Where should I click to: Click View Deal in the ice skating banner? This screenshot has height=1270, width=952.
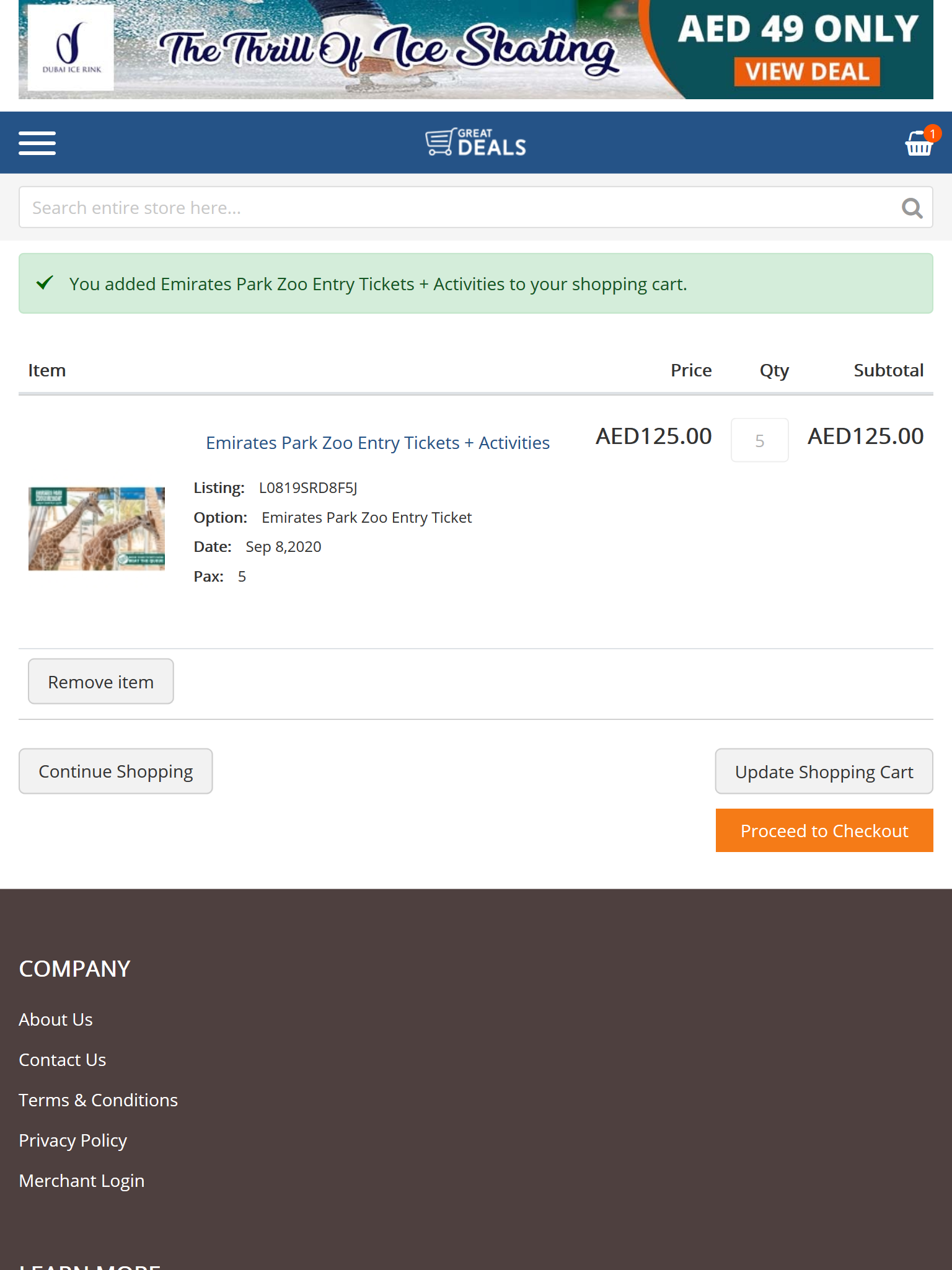[807, 72]
